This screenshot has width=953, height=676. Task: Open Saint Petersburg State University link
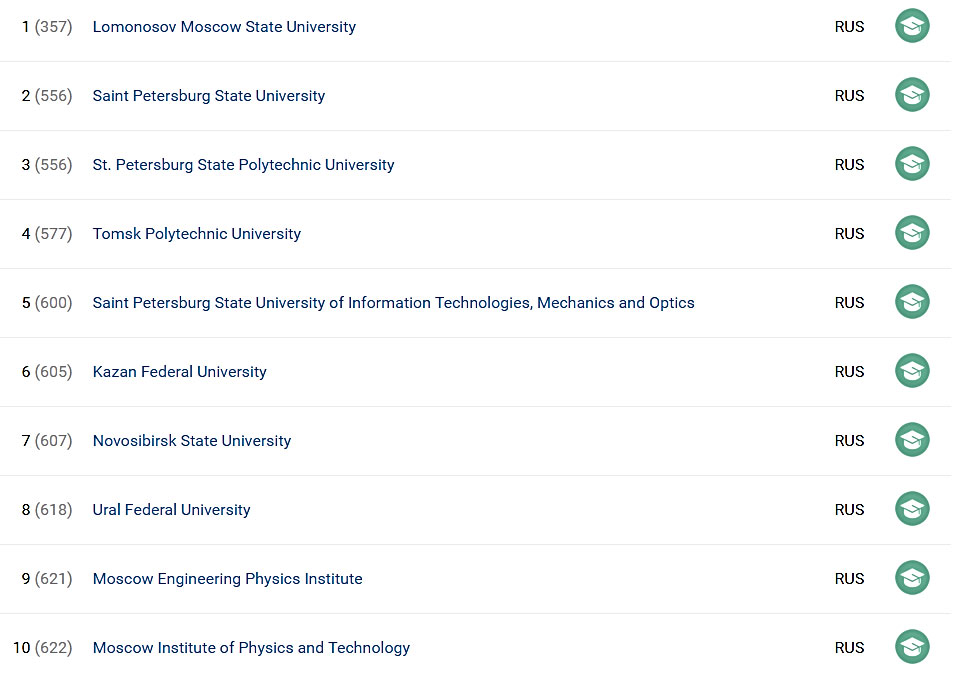pos(208,96)
